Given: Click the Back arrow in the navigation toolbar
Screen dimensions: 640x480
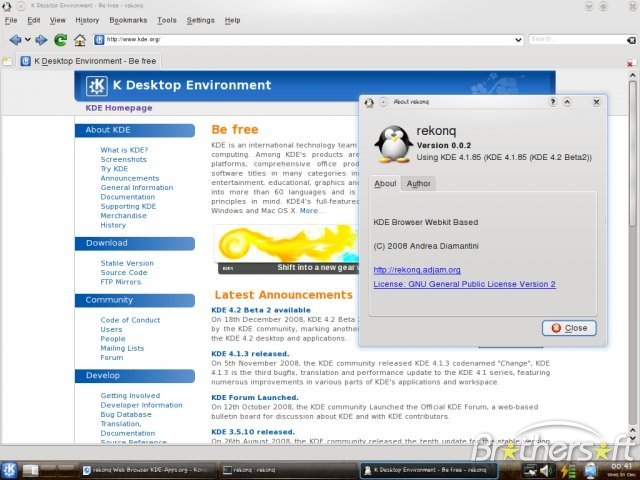Looking at the screenshot, I should click(x=13, y=40).
